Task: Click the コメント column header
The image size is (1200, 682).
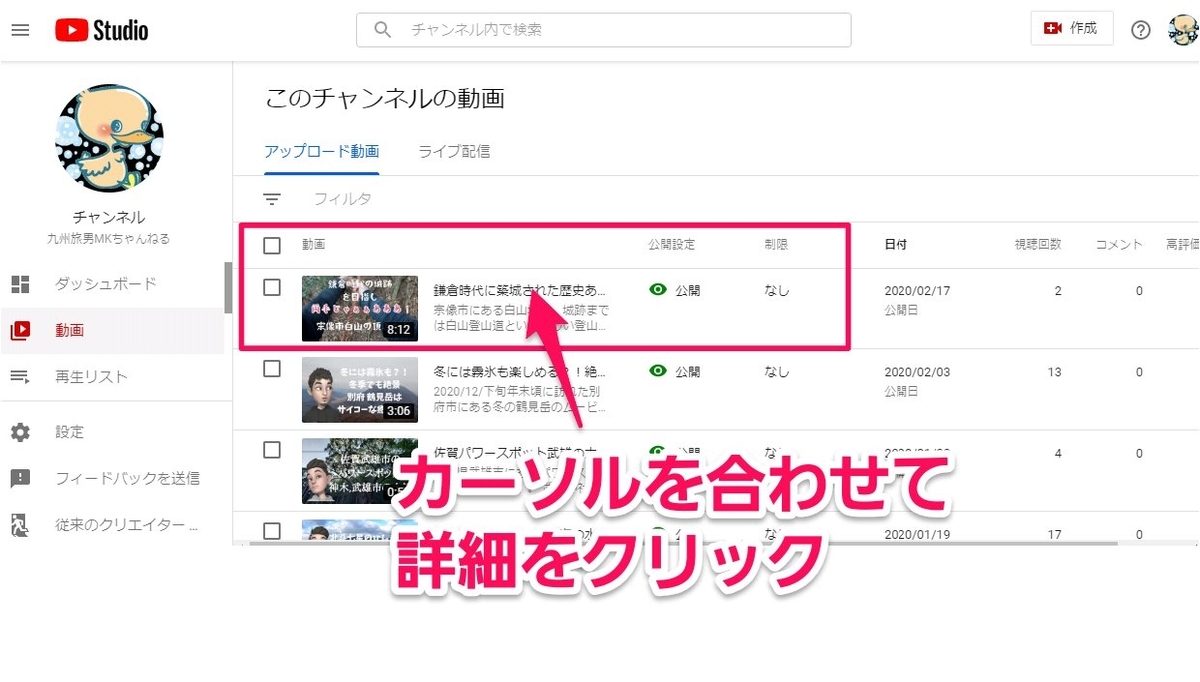Action: click(x=1119, y=245)
